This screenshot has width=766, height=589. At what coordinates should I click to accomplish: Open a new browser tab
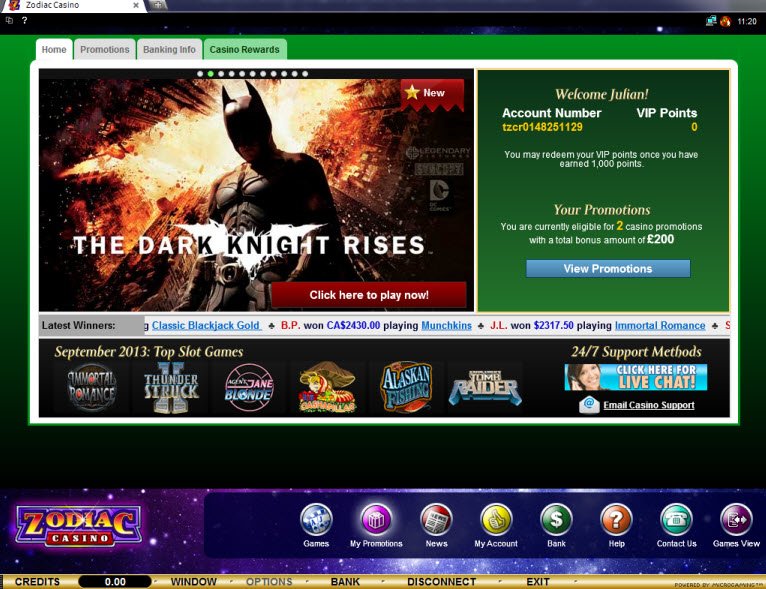(157, 5)
